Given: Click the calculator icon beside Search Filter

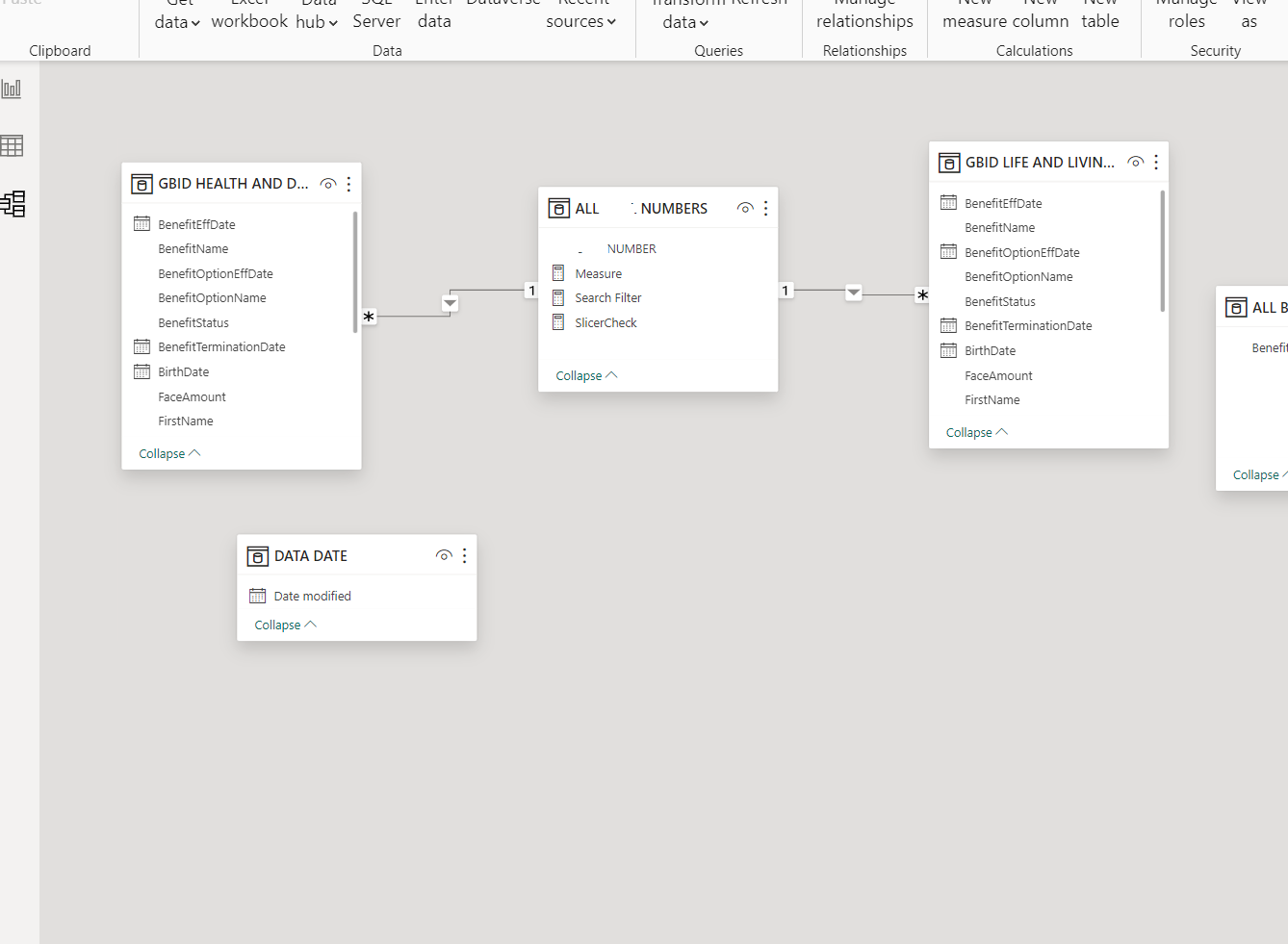Looking at the screenshot, I should pos(558,298).
